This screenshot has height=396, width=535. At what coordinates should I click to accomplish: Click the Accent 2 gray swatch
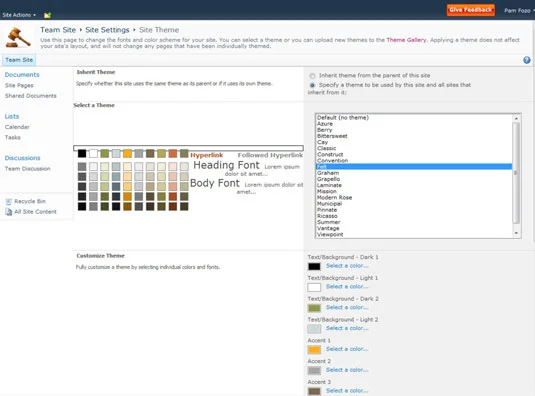pyautogui.click(x=314, y=370)
